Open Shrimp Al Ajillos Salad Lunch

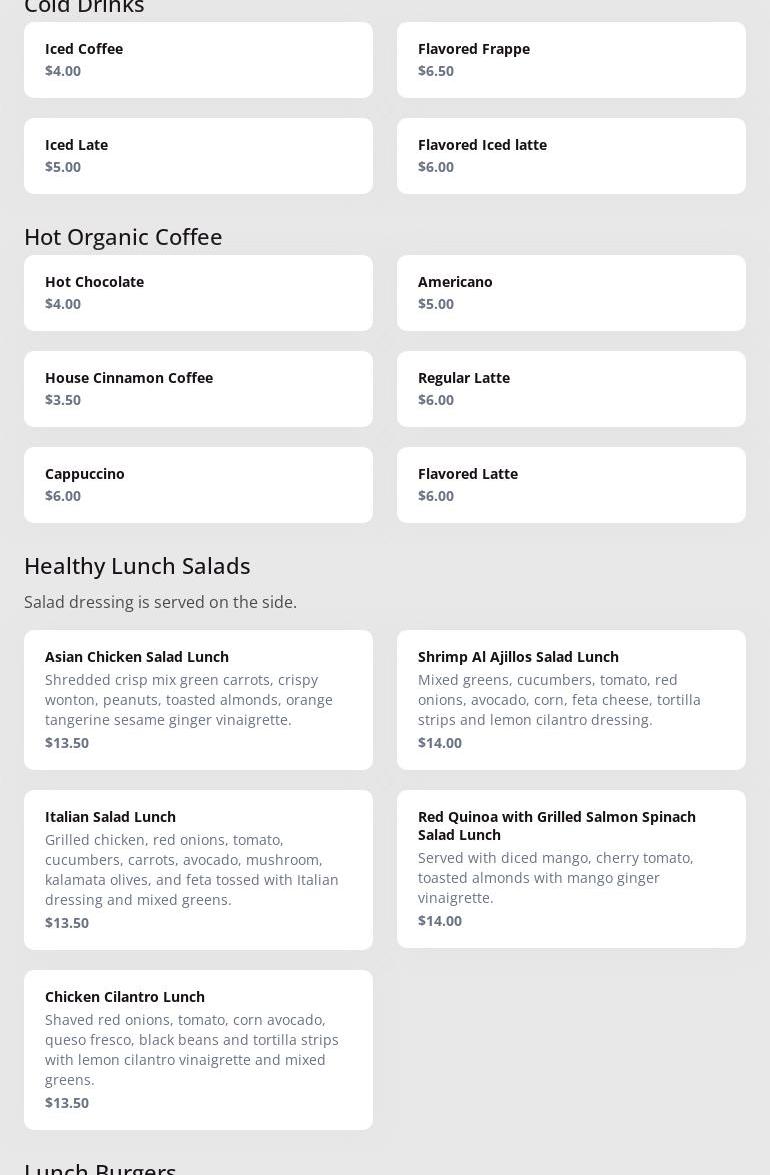[571, 700]
